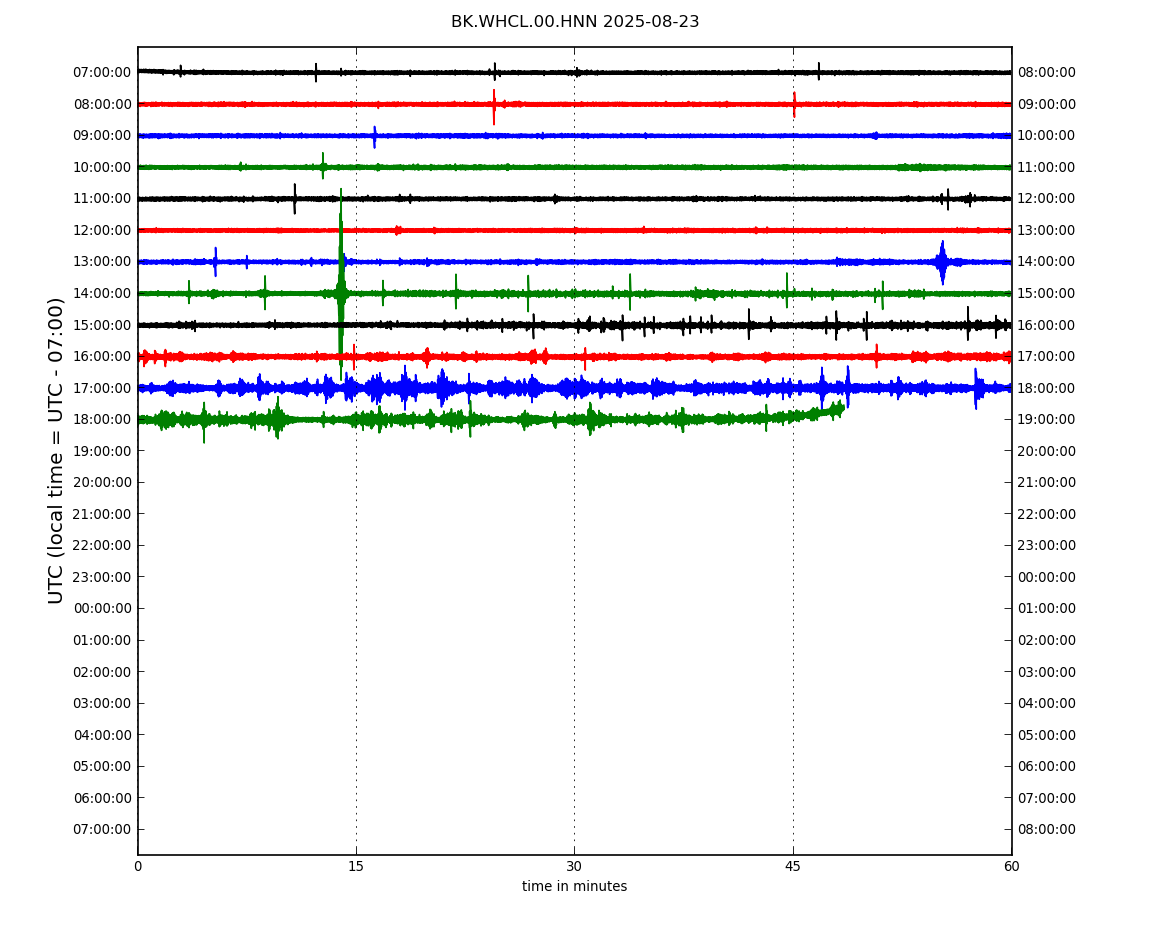Select the 23:00:00 label on the left UTC axis
Image resolution: width=1150 pixels, height=950 pixels.
103,577
